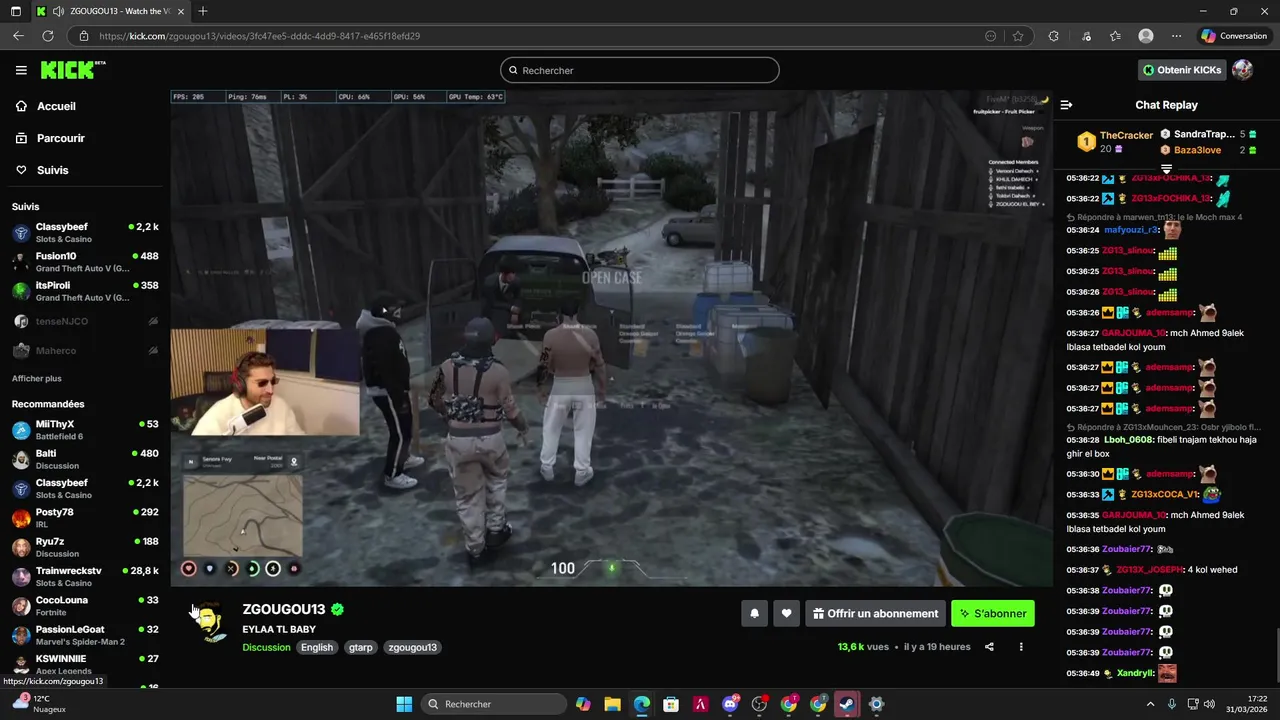The width and height of the screenshot is (1280, 720).
Task: Click chat username Xandryll
Action: [1135, 674]
